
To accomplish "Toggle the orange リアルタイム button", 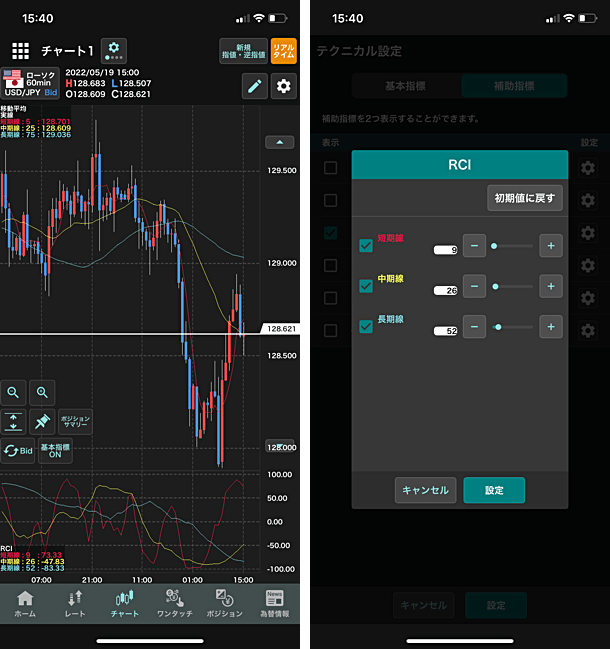I will click(283, 51).
